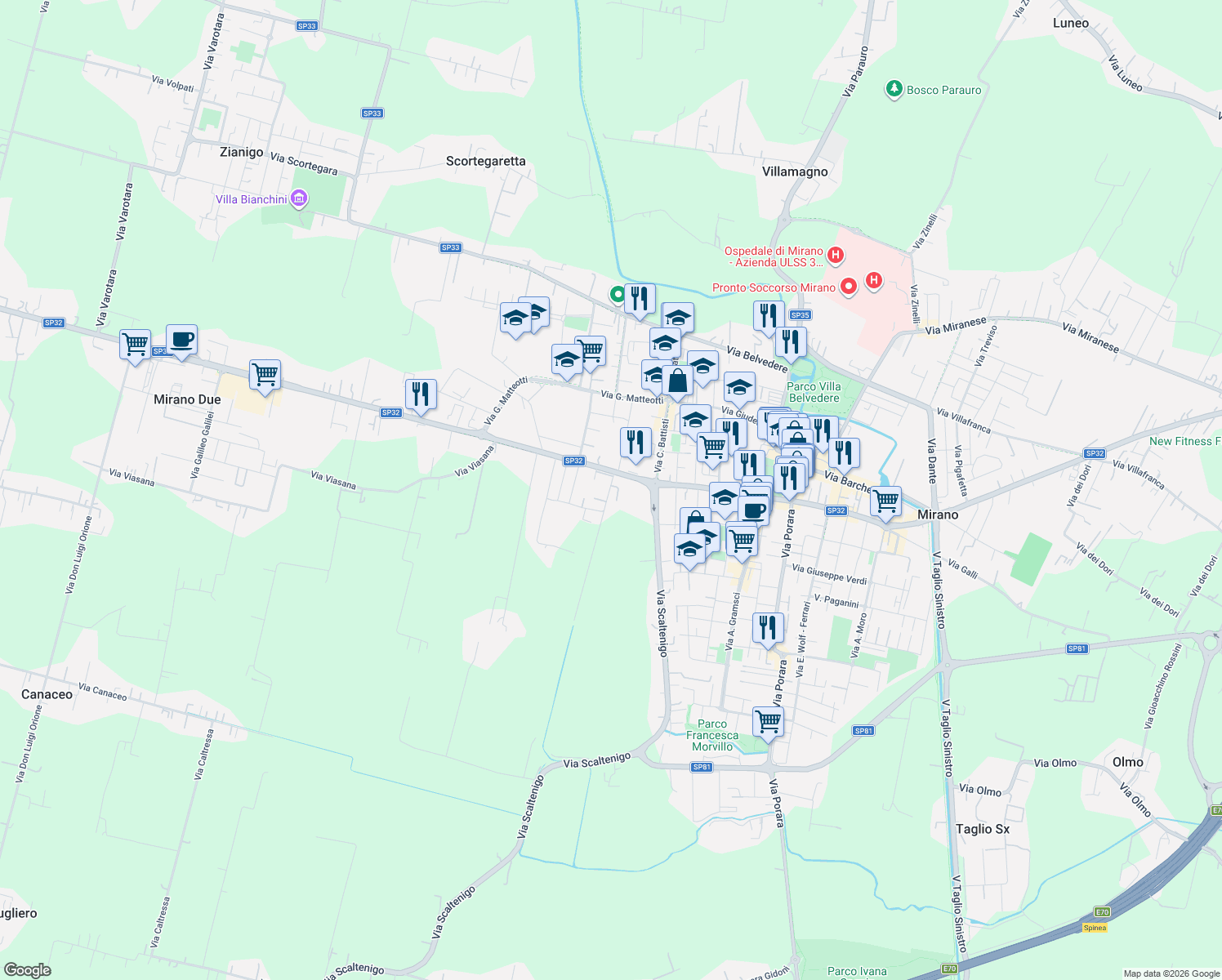This screenshot has height=980, width=1222.
Task: Click the Bosco Parauro text label
Action: pos(944,90)
